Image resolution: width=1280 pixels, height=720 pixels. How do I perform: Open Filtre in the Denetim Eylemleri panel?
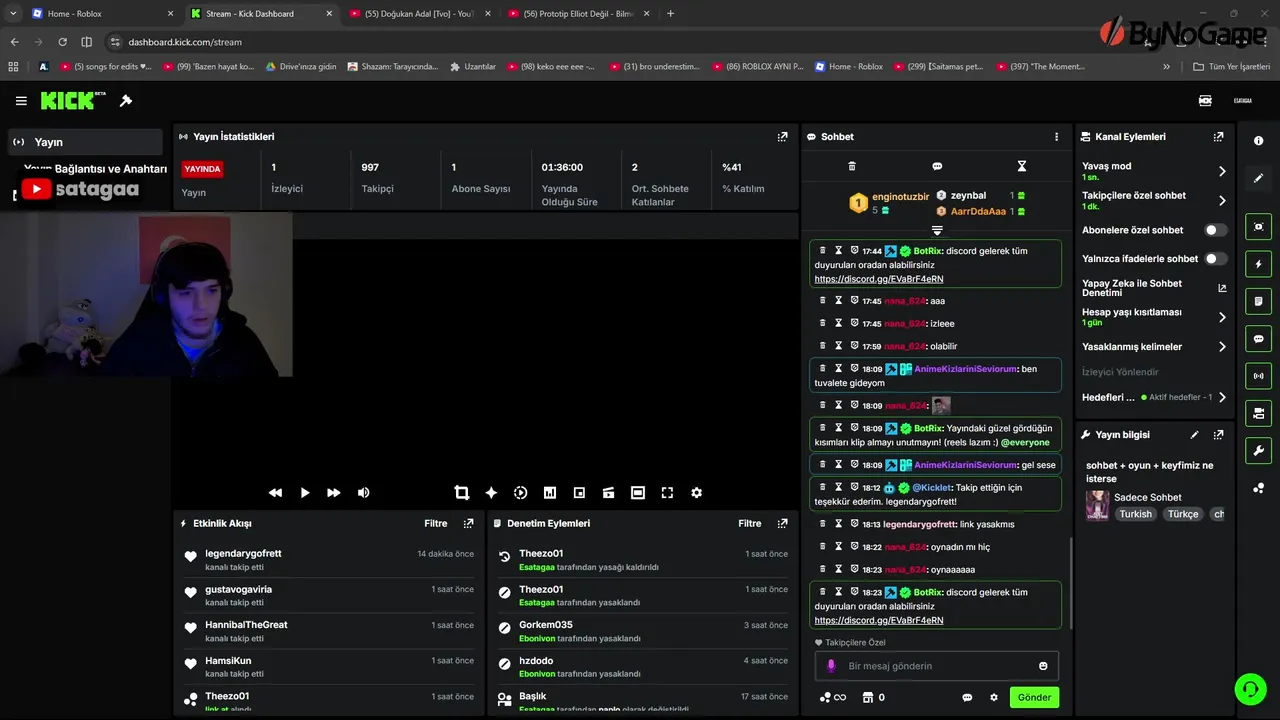750,524
